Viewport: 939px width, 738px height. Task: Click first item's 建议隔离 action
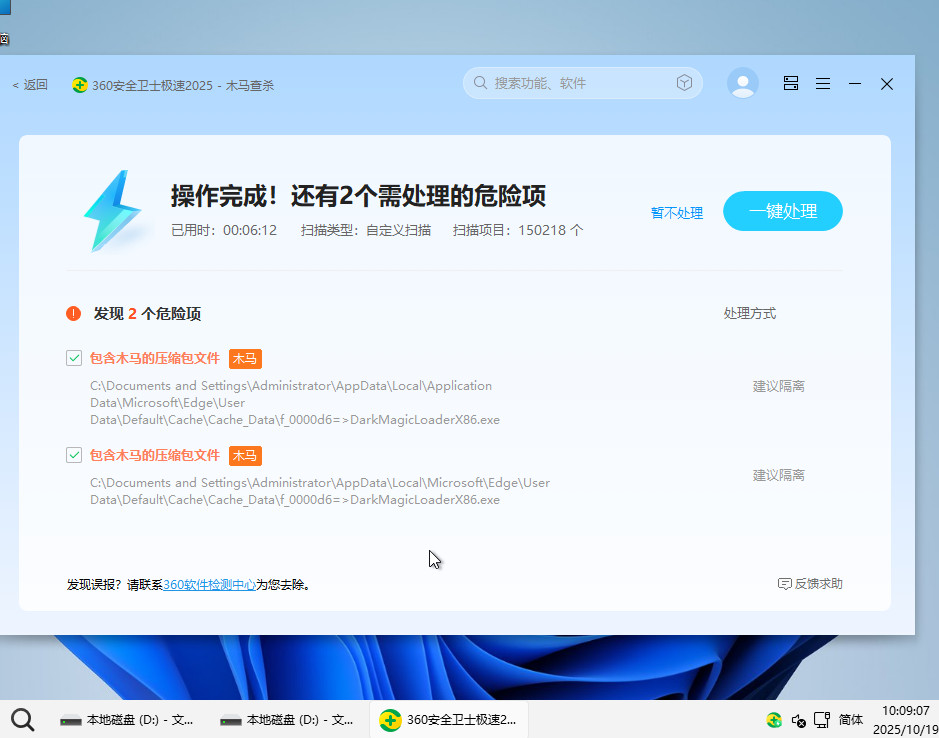pos(779,386)
